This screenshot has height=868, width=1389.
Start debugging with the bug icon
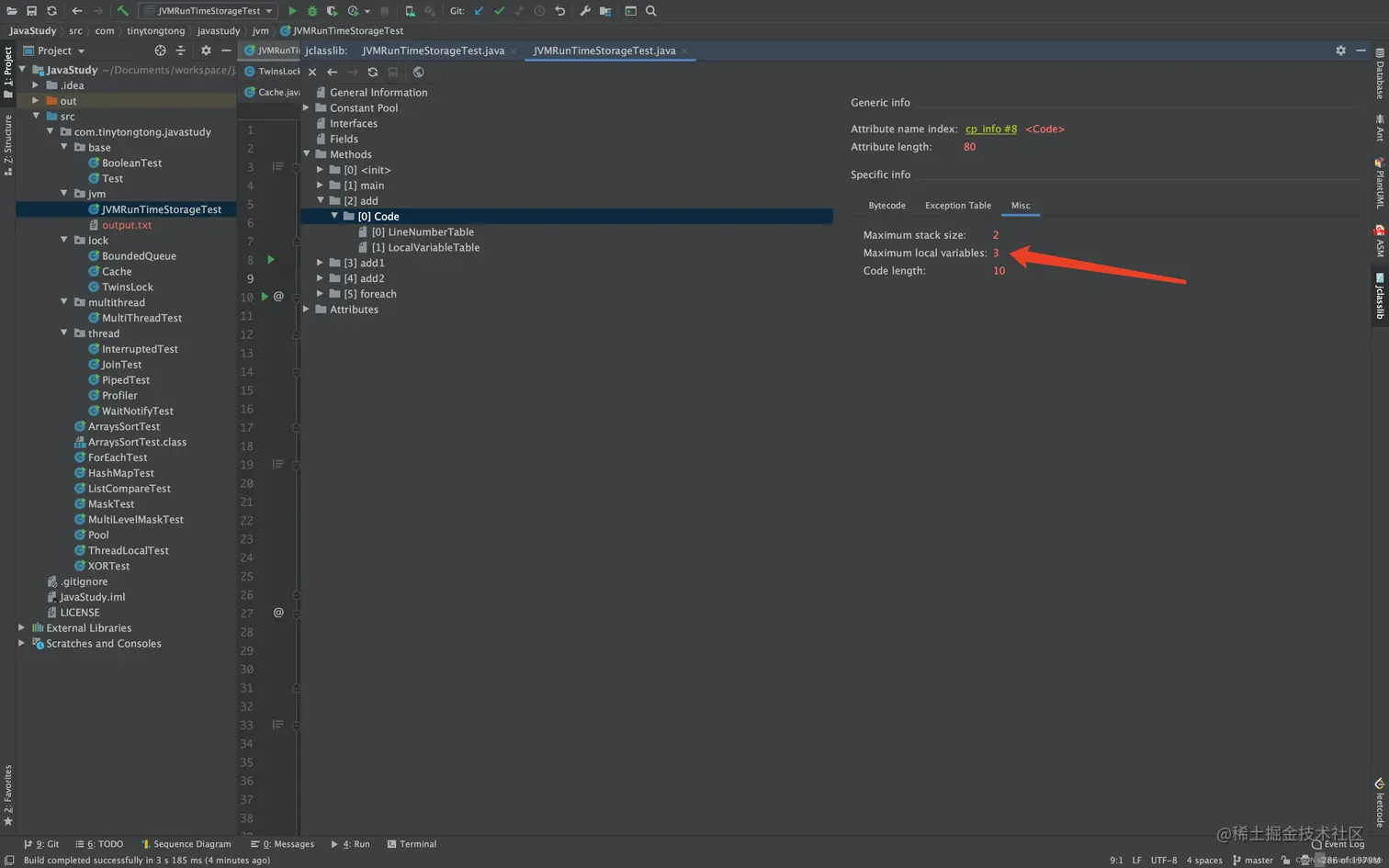tap(312, 11)
